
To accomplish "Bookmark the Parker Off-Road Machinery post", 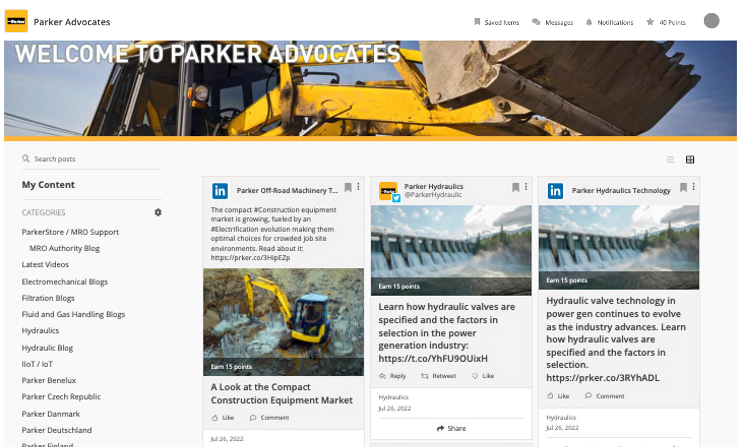I will pyautogui.click(x=348, y=188).
